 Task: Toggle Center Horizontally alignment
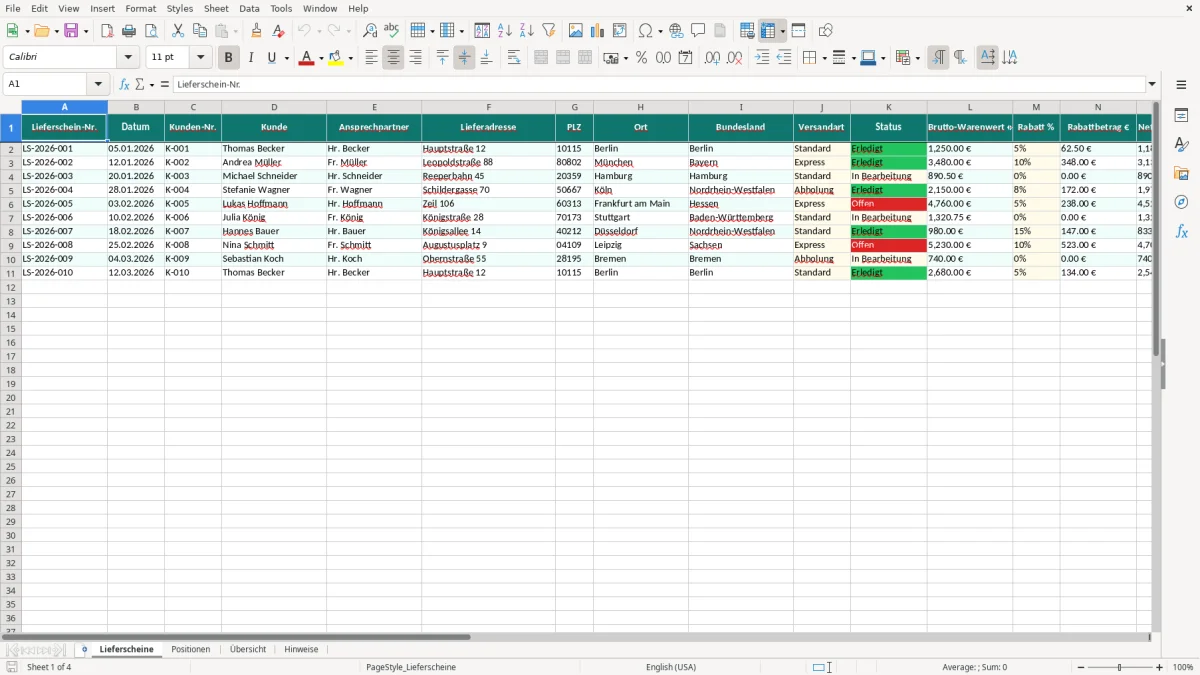click(x=394, y=58)
